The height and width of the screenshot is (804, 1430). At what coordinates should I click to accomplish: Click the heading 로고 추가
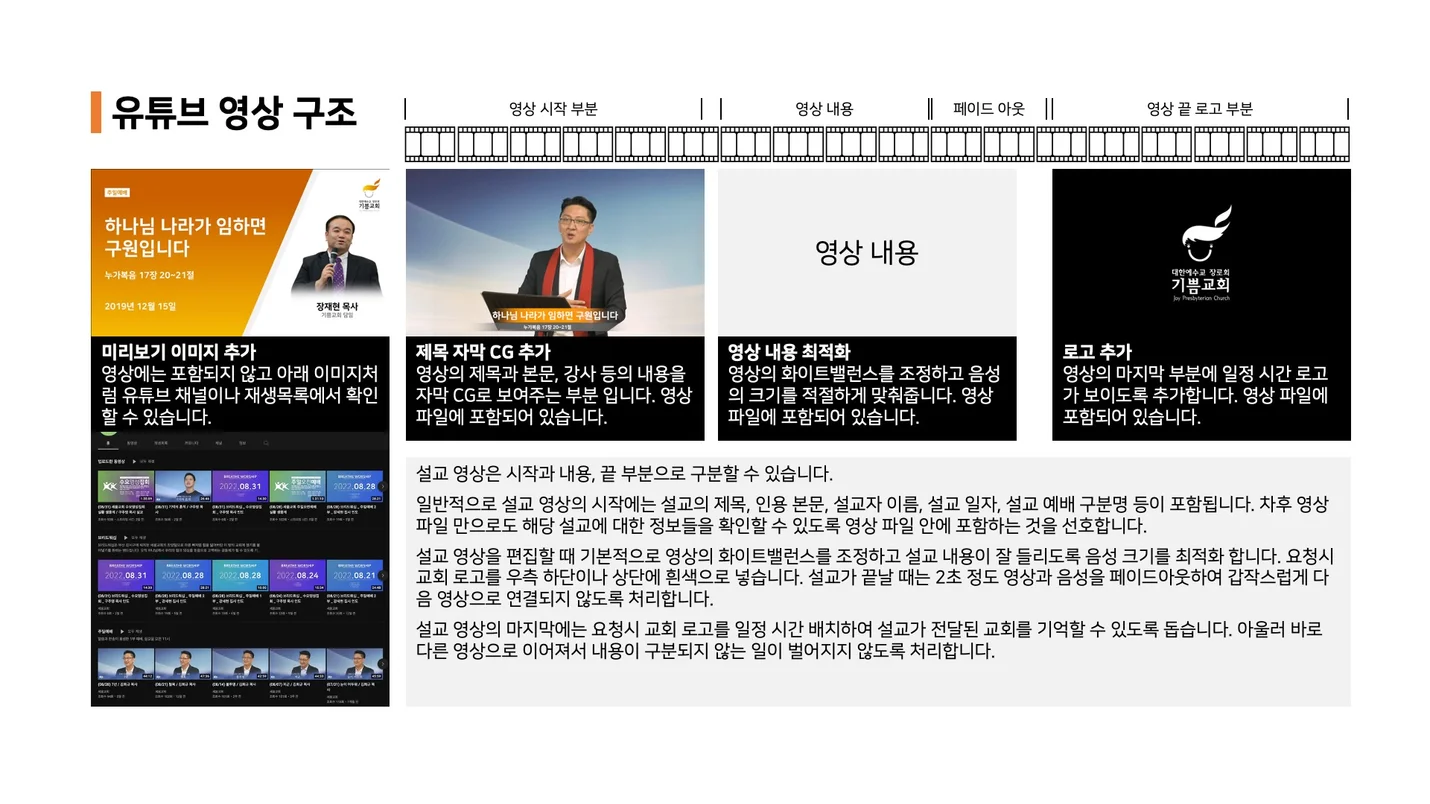[x=1097, y=352]
